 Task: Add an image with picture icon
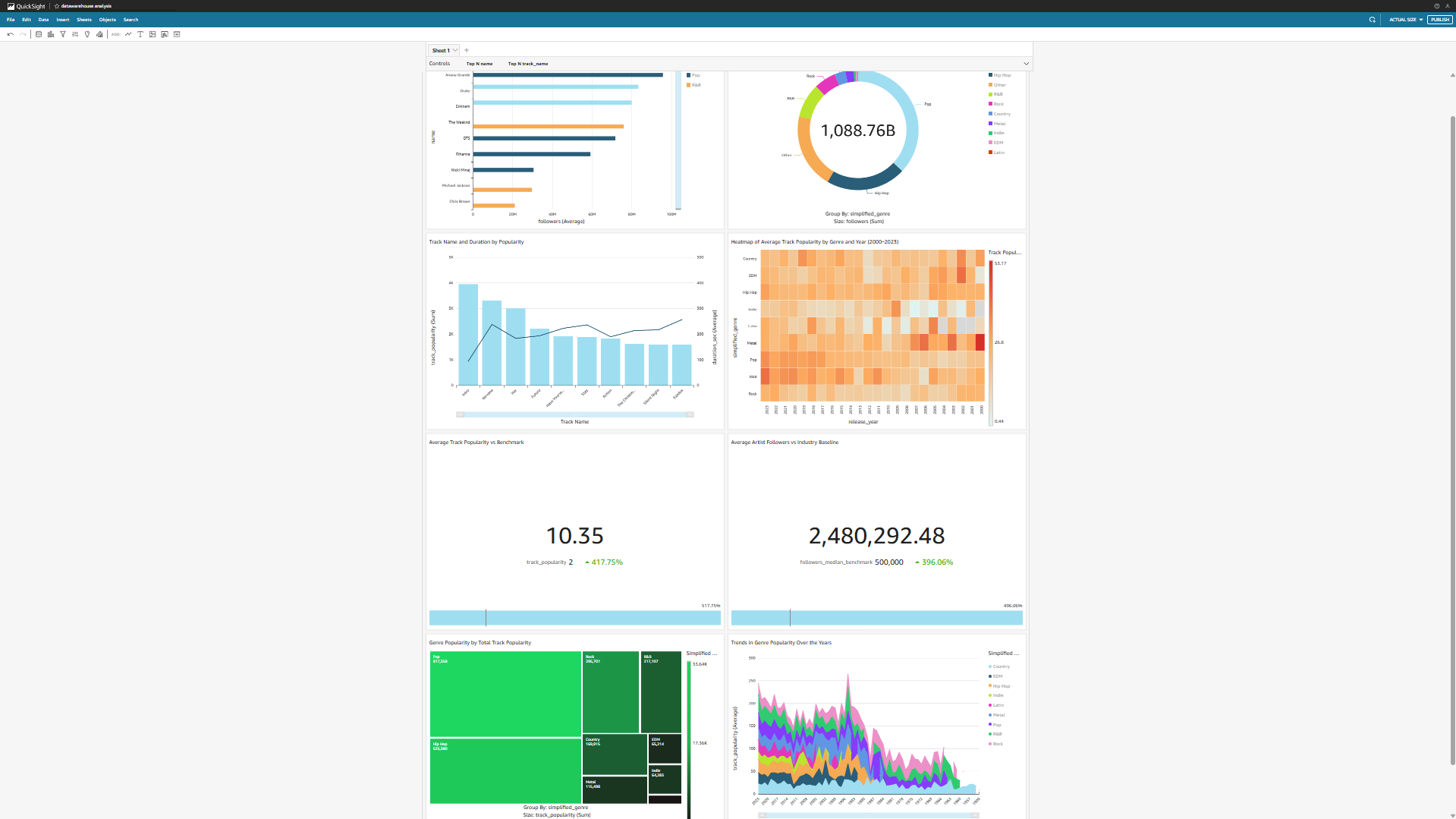coord(153,34)
